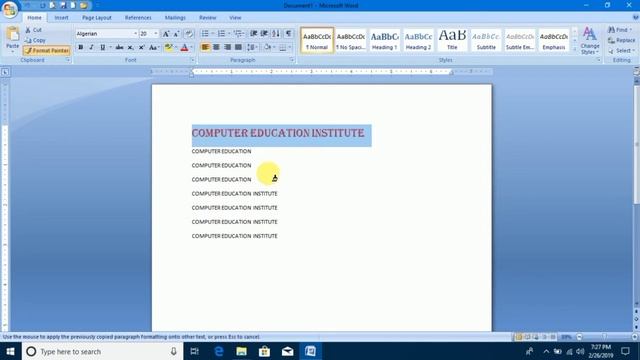Open Line Spacing dropdown
Image resolution: width=640 pixels, height=360 pixels.
[x=252, y=47]
